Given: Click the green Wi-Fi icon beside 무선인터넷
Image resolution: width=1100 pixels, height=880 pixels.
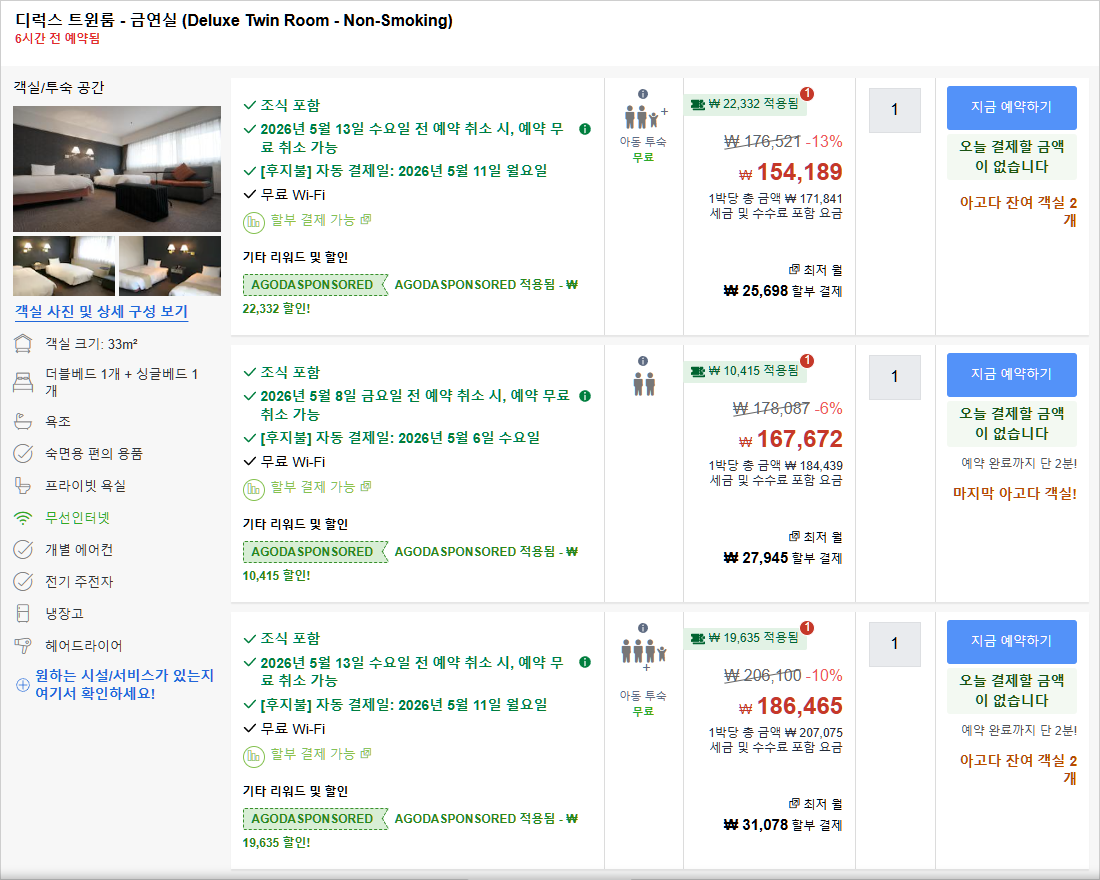Looking at the screenshot, I should [23, 518].
